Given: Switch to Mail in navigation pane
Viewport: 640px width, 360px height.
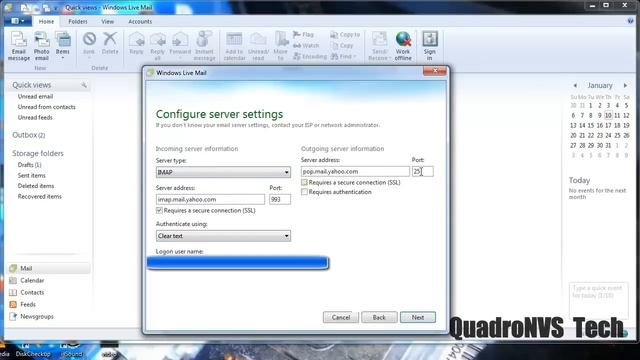Looking at the screenshot, I should 49,268.
